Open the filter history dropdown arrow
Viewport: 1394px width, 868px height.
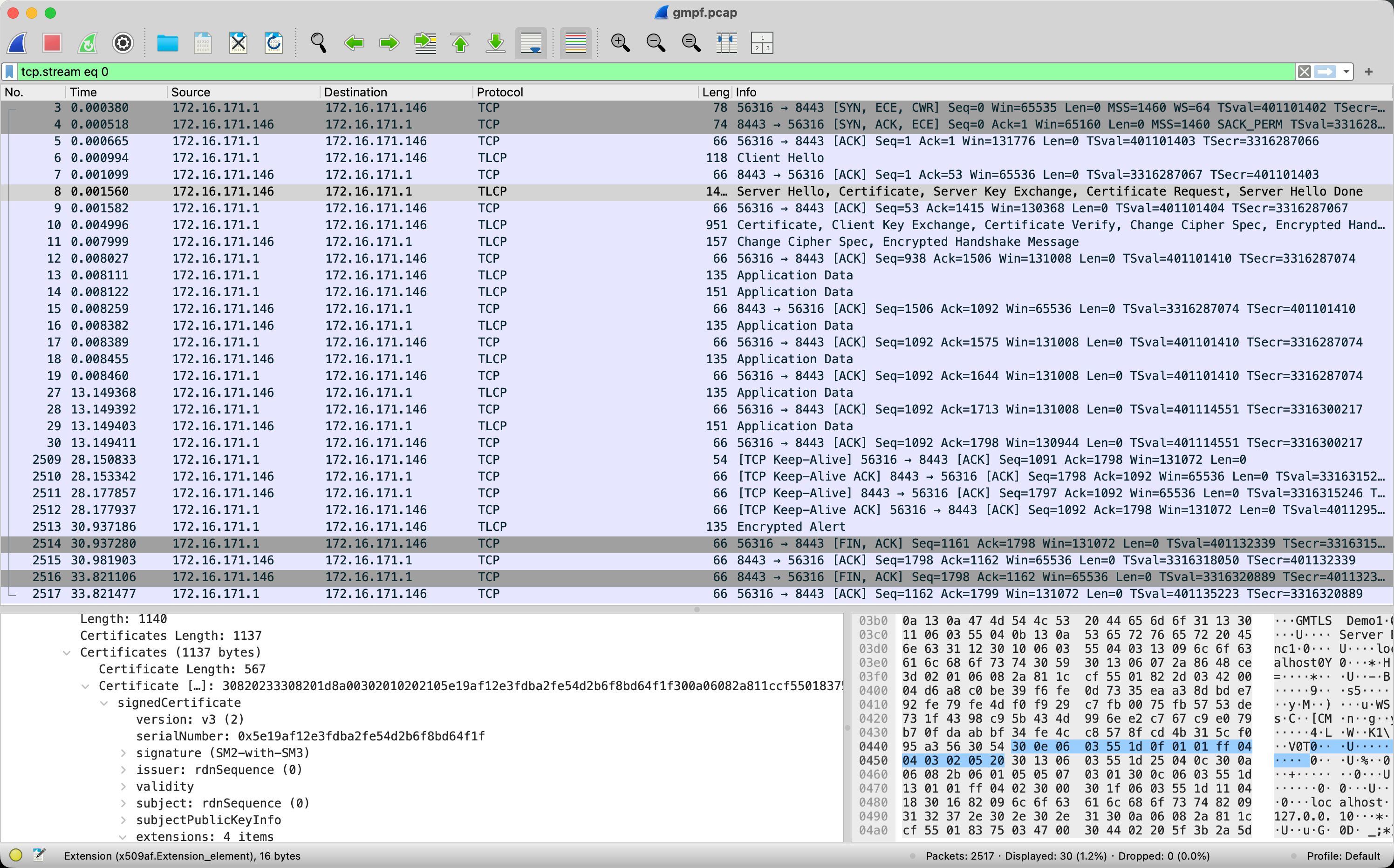click(1346, 72)
